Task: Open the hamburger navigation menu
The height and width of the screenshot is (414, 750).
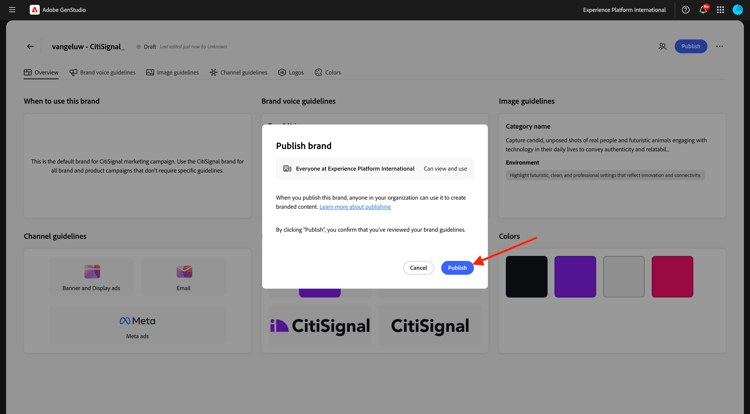Action: 12,10
